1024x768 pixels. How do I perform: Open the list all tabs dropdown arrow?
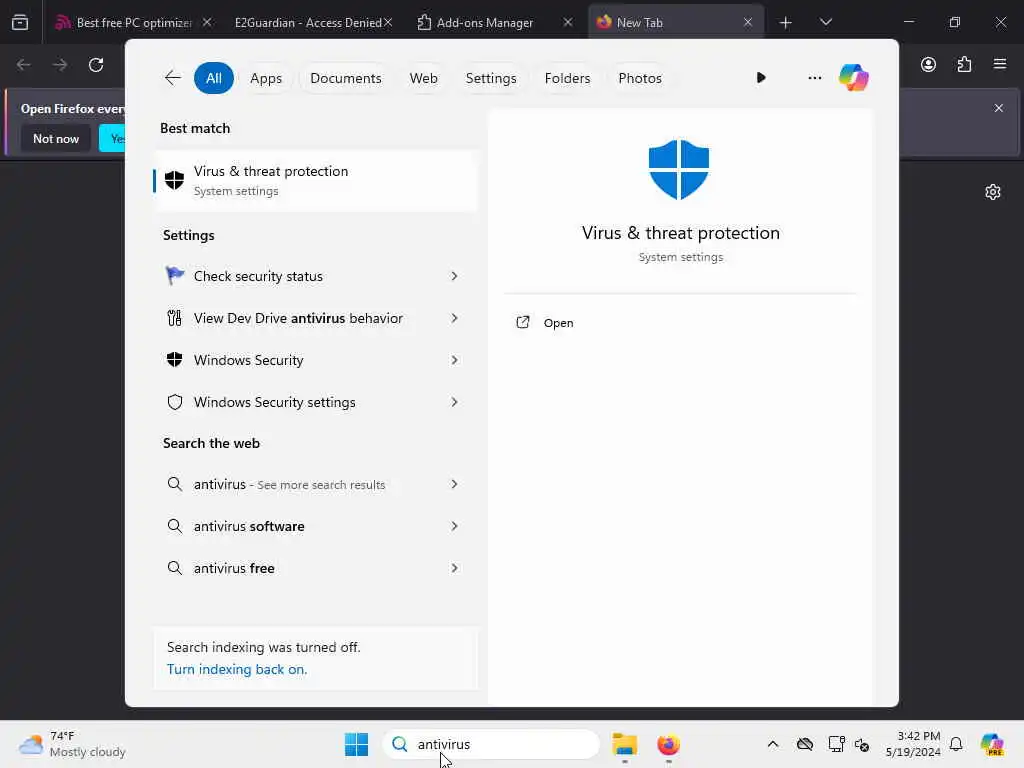tap(825, 22)
